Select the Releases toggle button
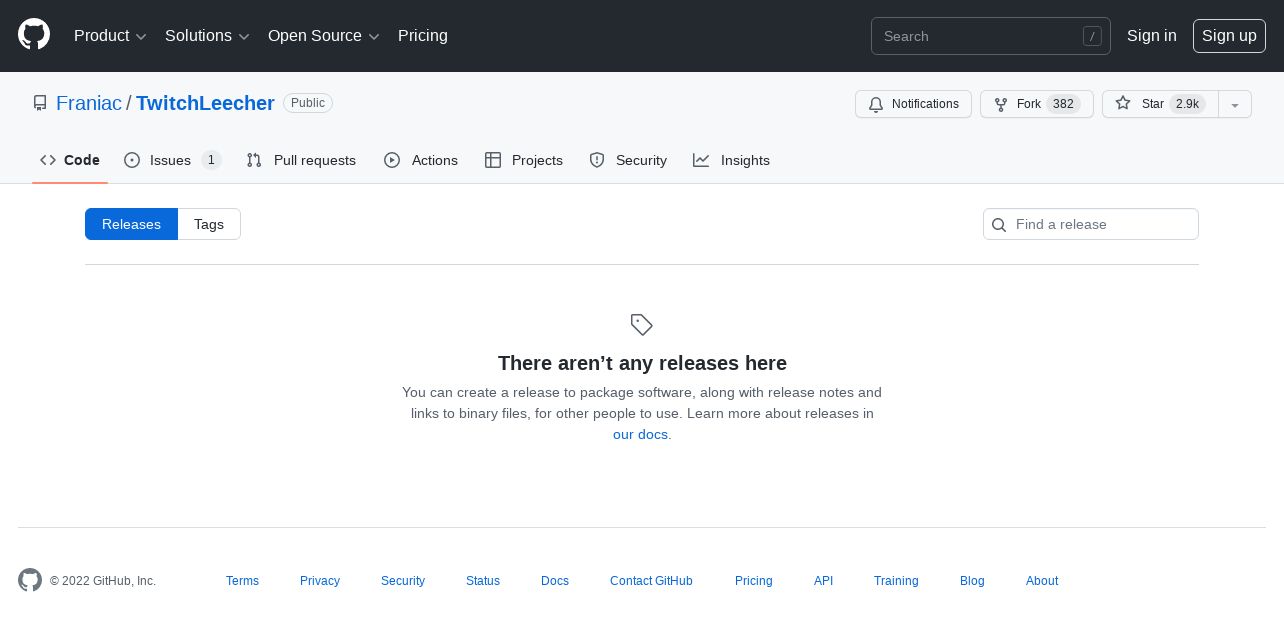Image resolution: width=1284 pixels, height=642 pixels. tap(131, 224)
